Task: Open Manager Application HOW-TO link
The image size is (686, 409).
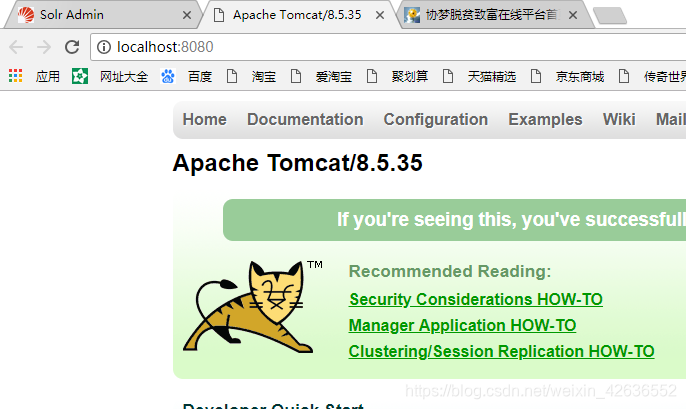Action: [462, 325]
